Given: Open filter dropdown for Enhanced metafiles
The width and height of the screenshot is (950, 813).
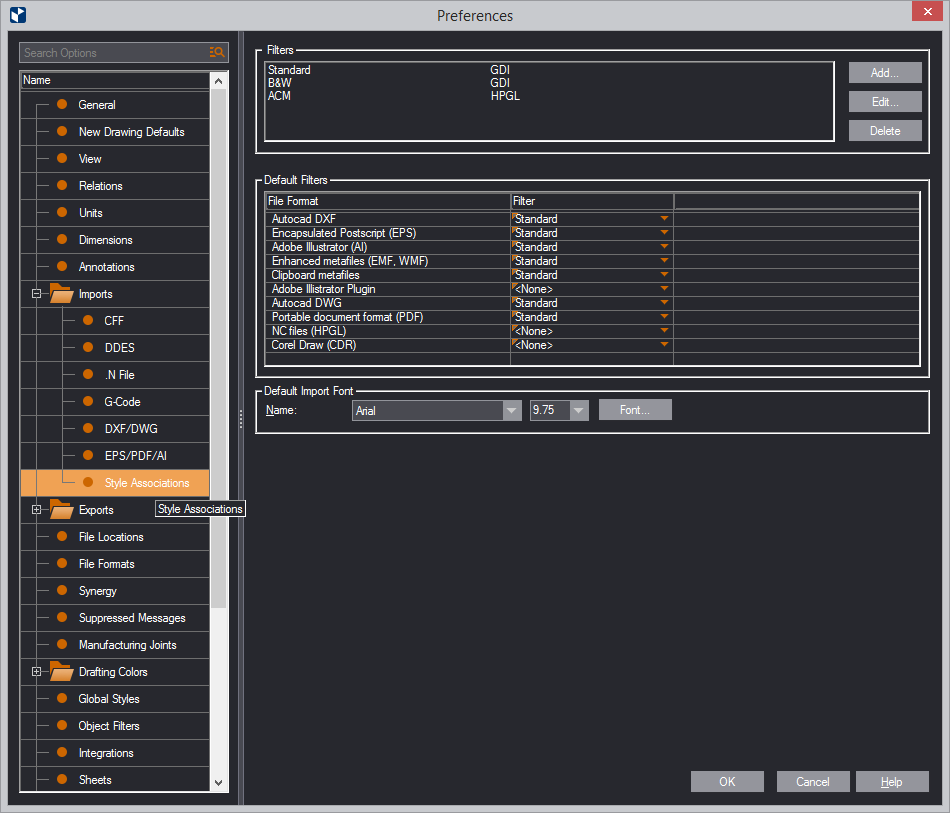Looking at the screenshot, I should (664, 260).
